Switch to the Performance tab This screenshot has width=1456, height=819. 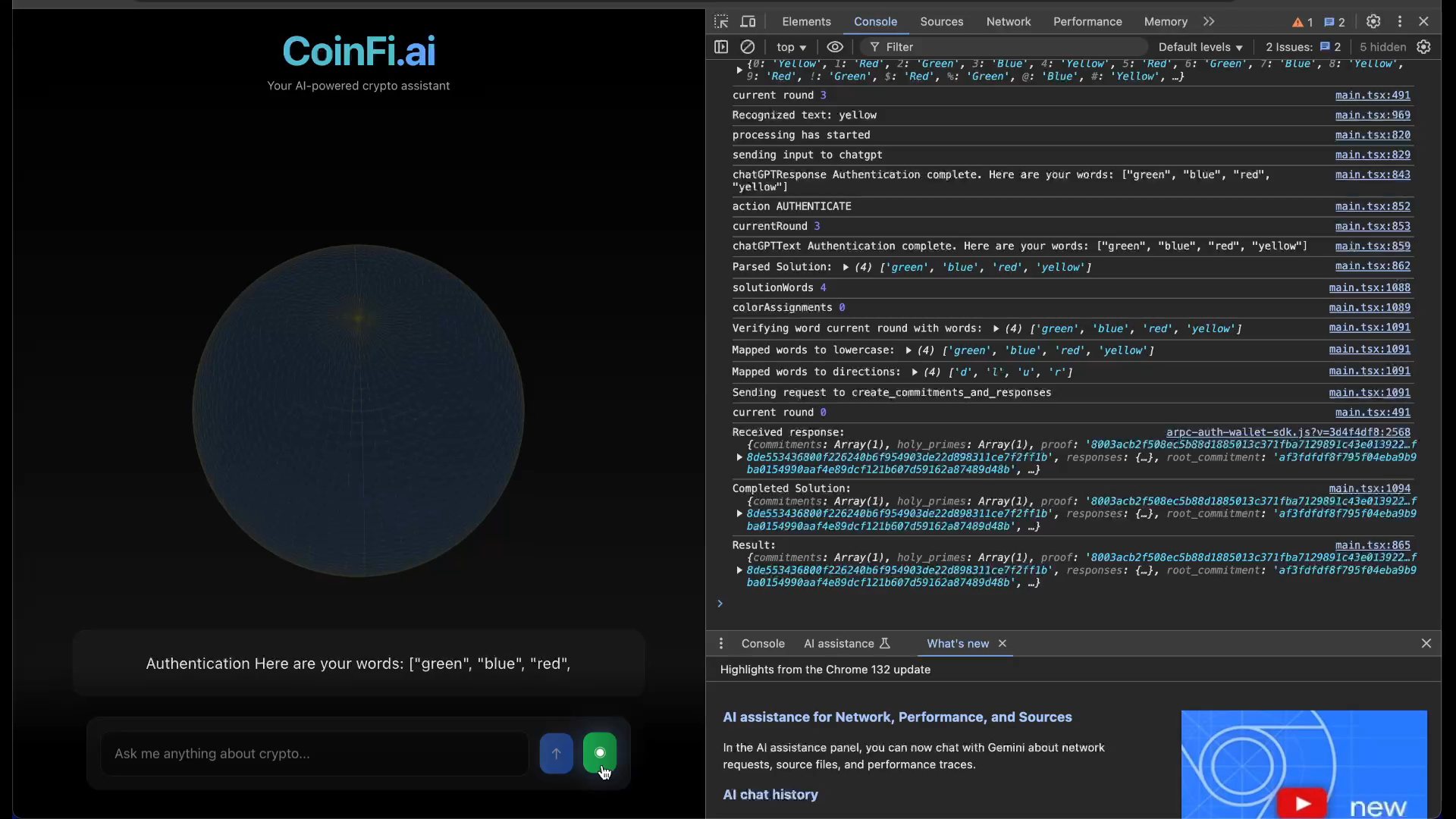[x=1087, y=21]
